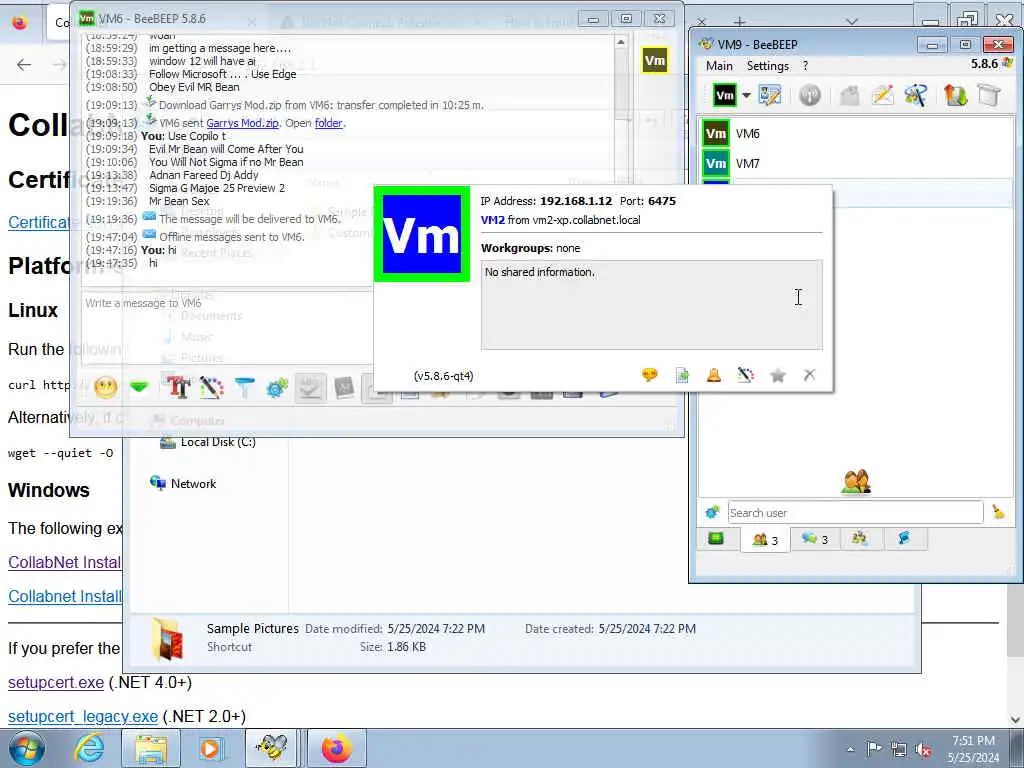1024x768 pixels.
Task: Click the Firefox back arrow
Action: (x=24, y=65)
